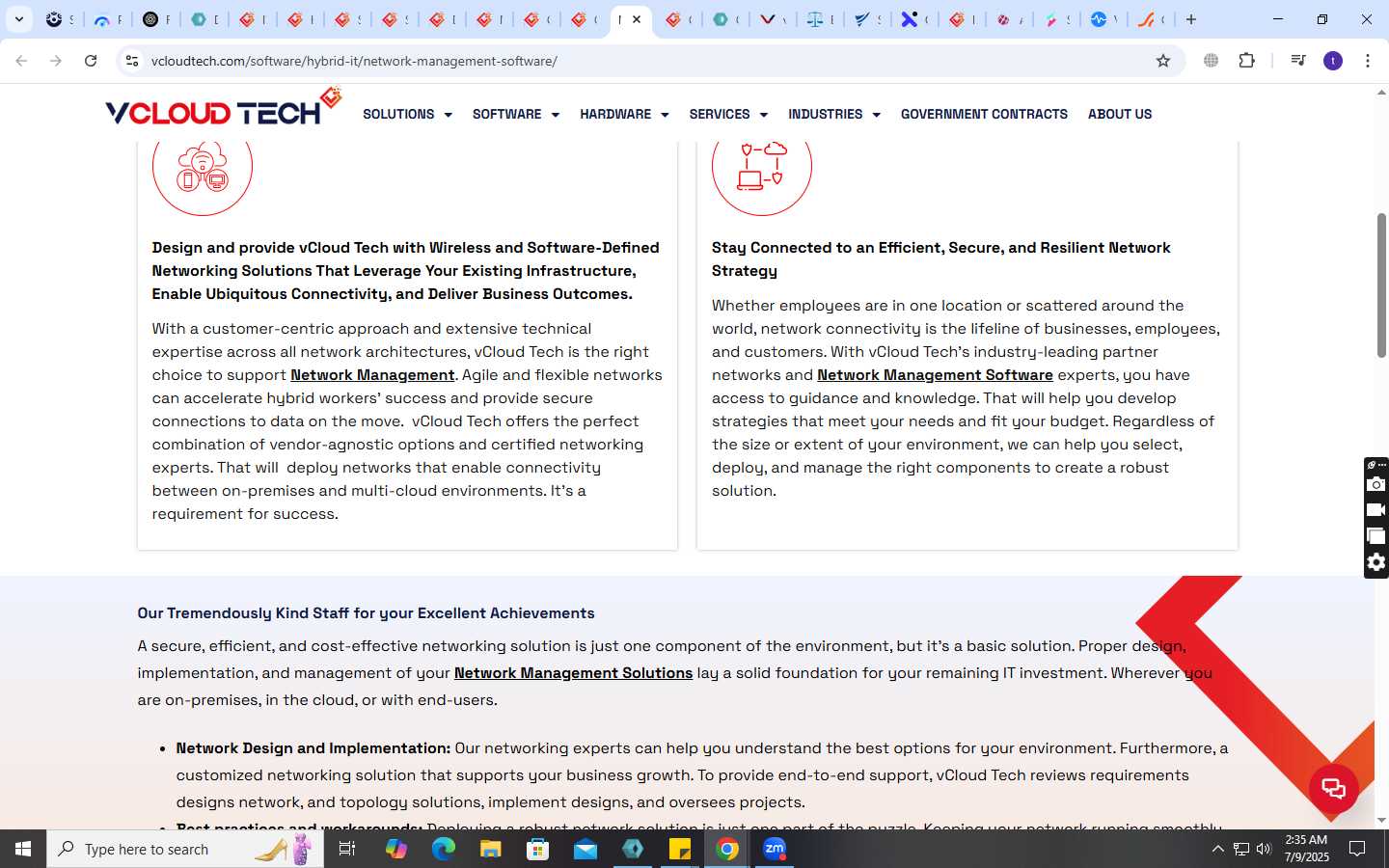Click the camera screenshot icon in side toolbar
This screenshot has width=1389, height=868.
(1376, 484)
